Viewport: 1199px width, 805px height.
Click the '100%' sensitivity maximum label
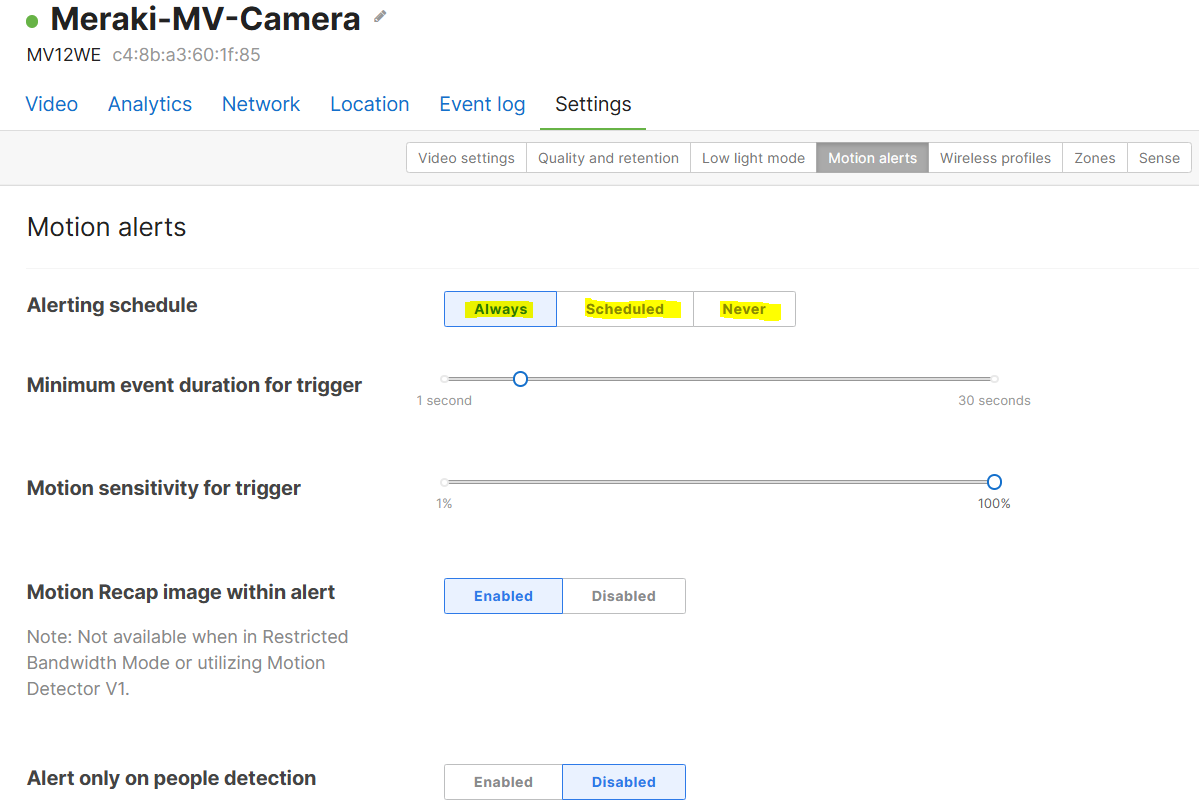pyautogui.click(x=994, y=504)
